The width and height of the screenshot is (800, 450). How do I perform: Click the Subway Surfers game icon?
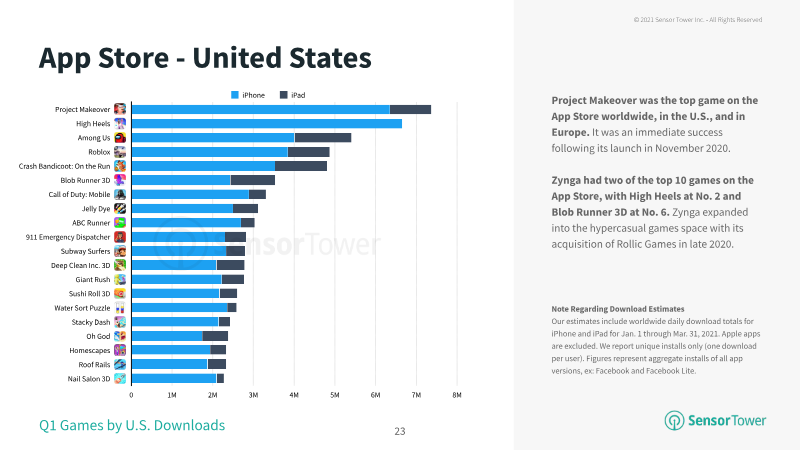pos(120,251)
